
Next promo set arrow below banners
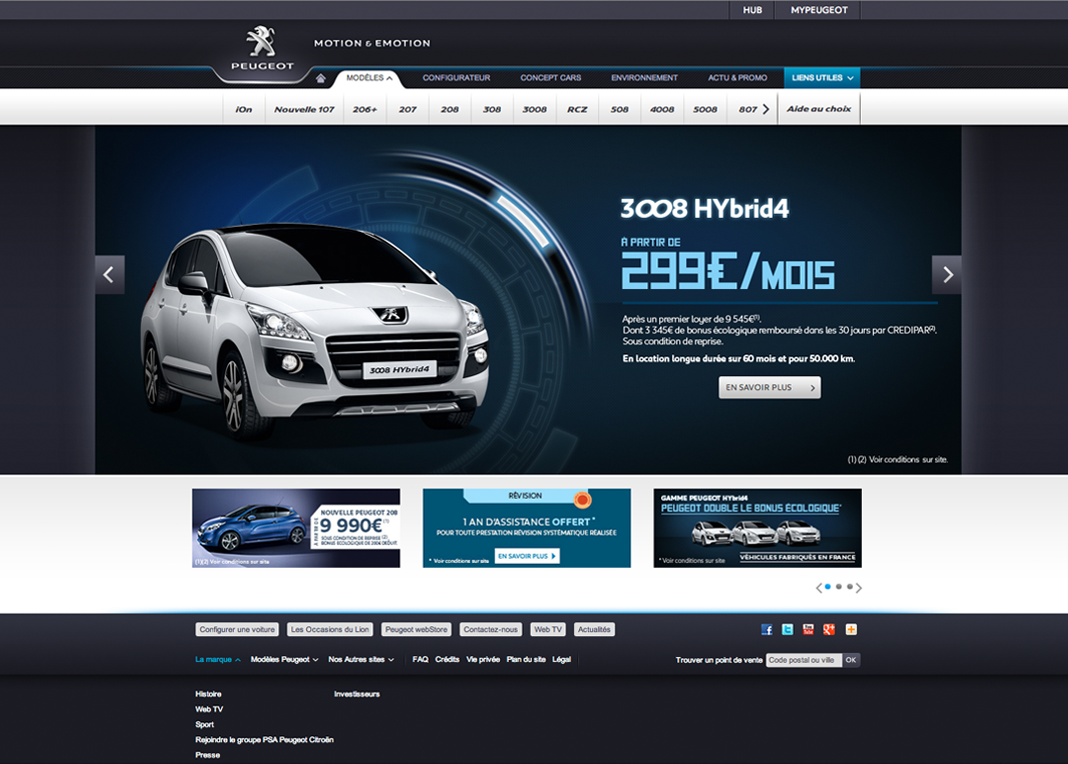coord(859,588)
